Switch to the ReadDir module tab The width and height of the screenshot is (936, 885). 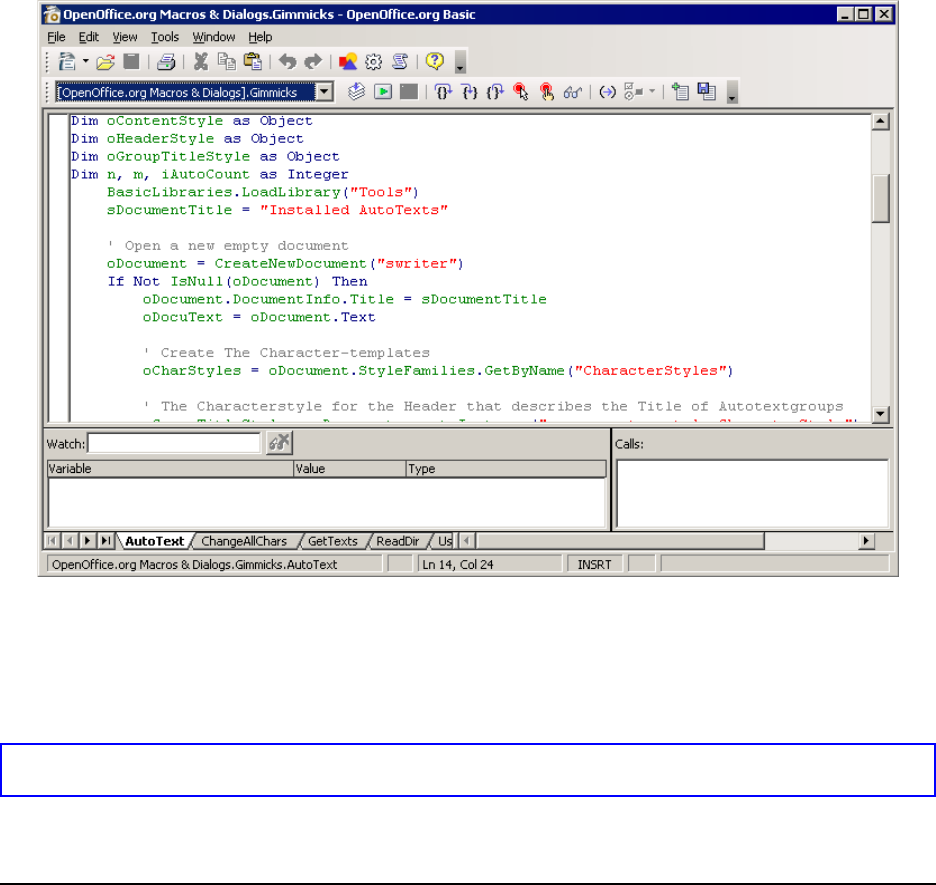[x=398, y=541]
